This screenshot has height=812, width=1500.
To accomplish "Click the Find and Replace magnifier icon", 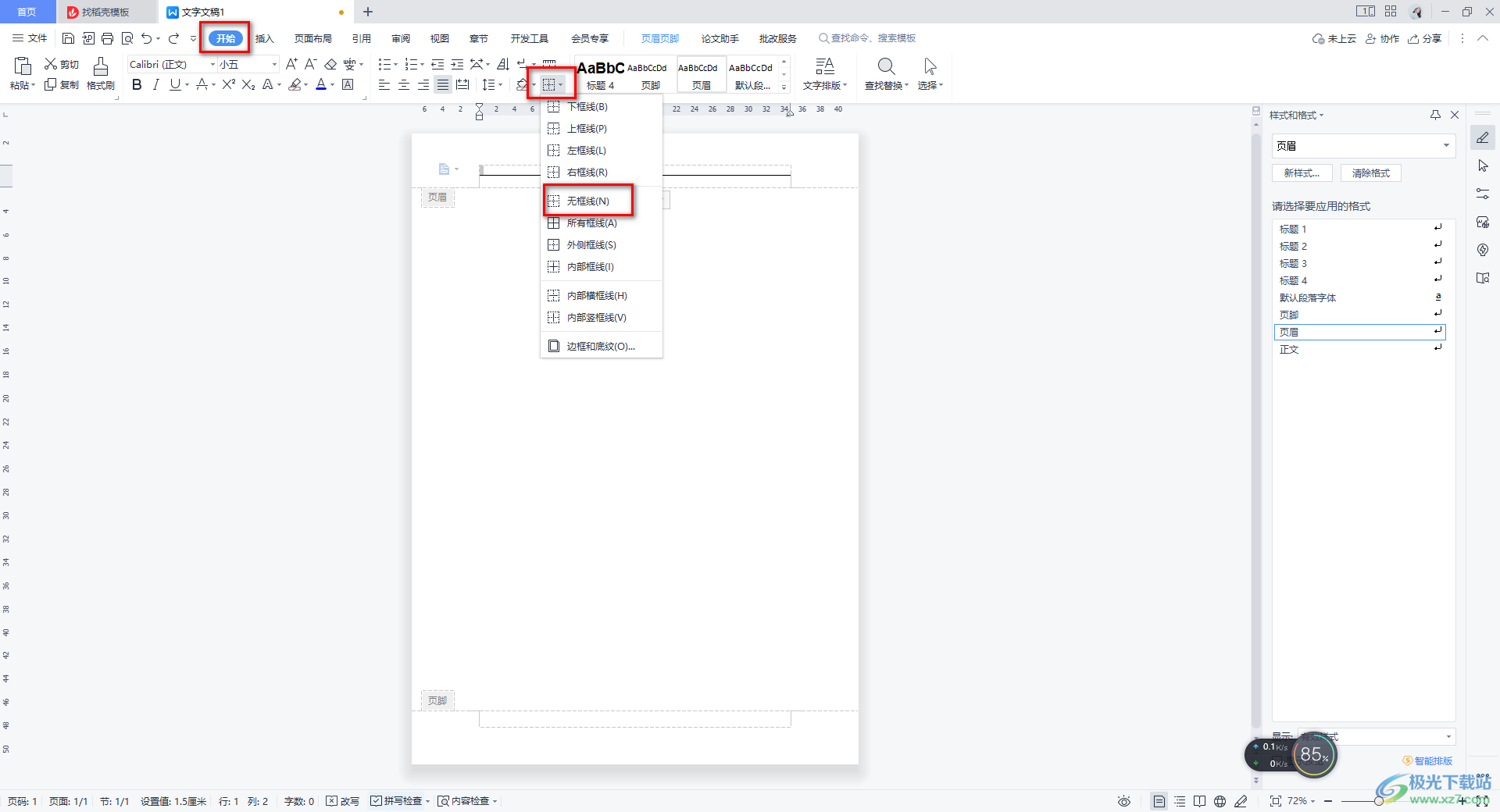I will pyautogui.click(x=886, y=66).
